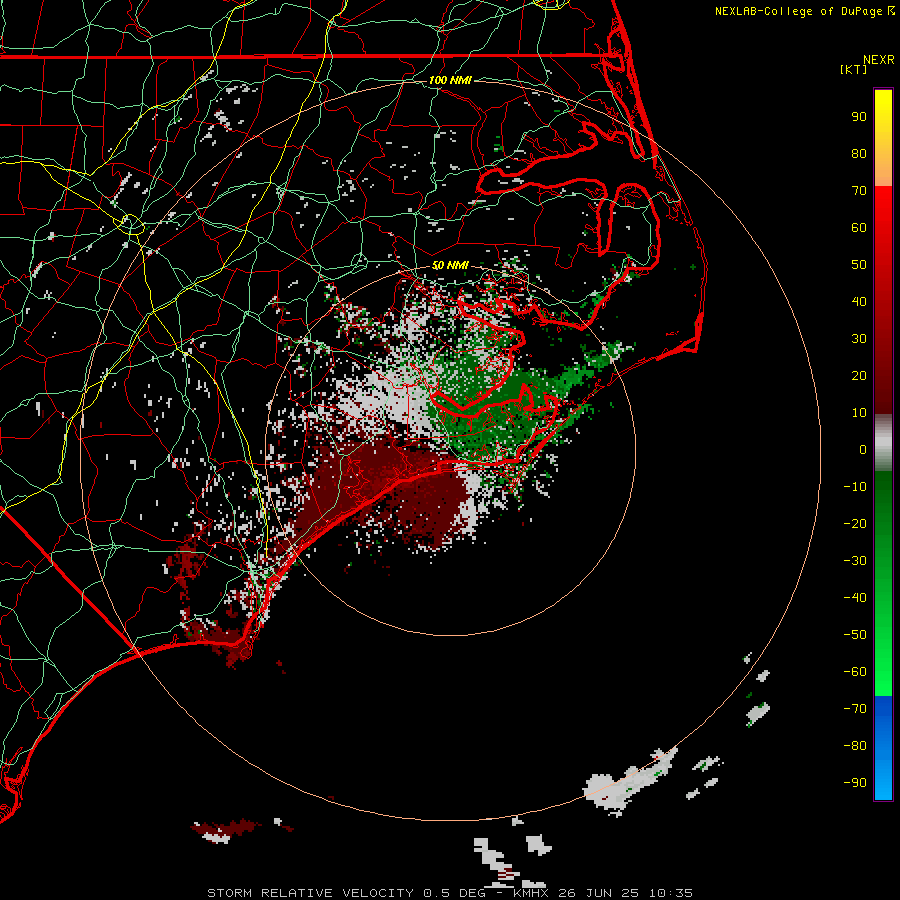
Task: Click the -80 value on the velocity scale
Action: [855, 746]
